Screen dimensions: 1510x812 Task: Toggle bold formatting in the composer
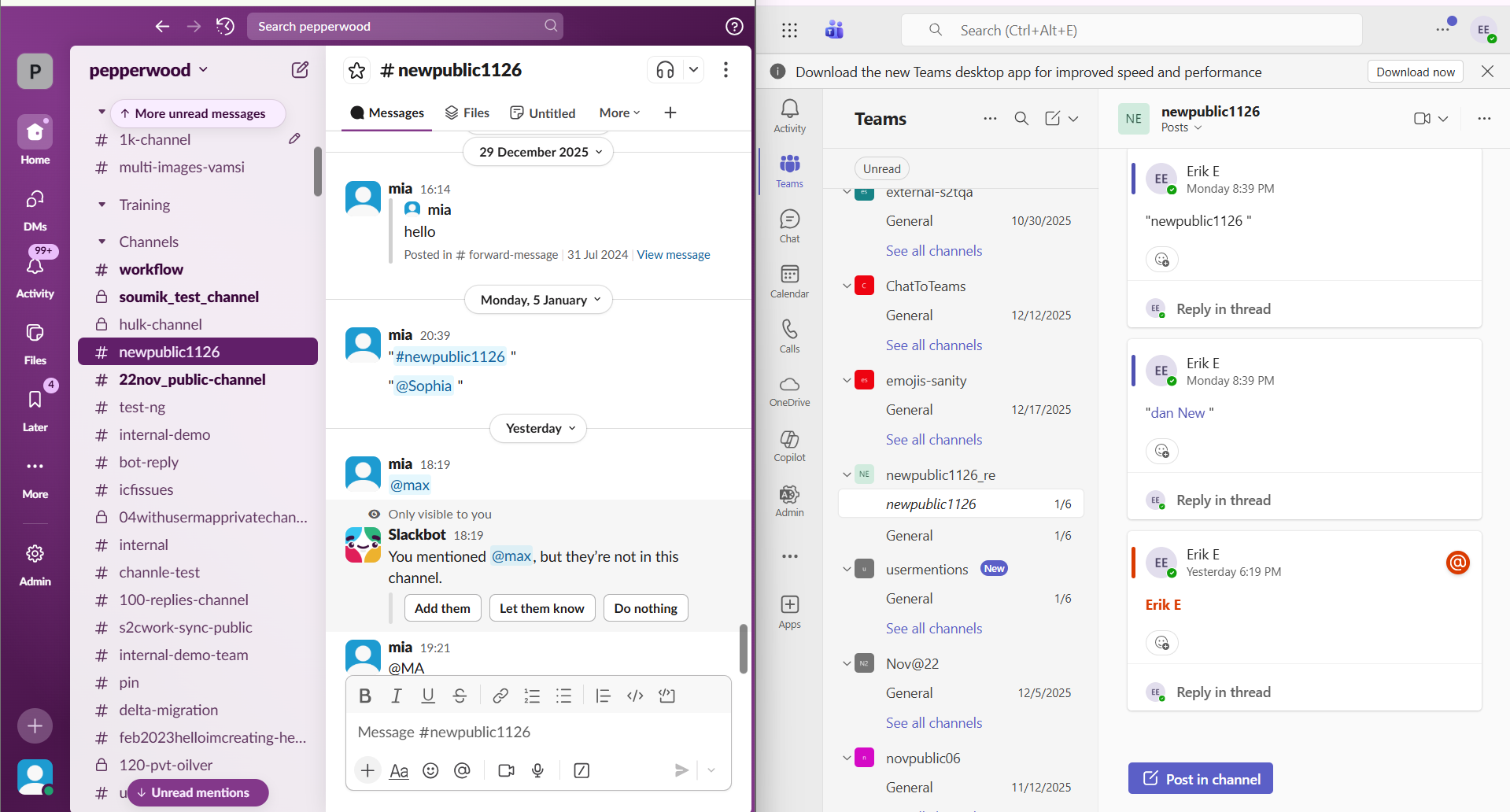click(364, 696)
